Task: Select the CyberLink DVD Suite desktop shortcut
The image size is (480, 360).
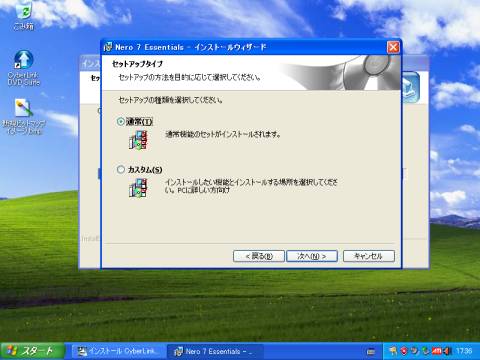Action: tap(23, 68)
